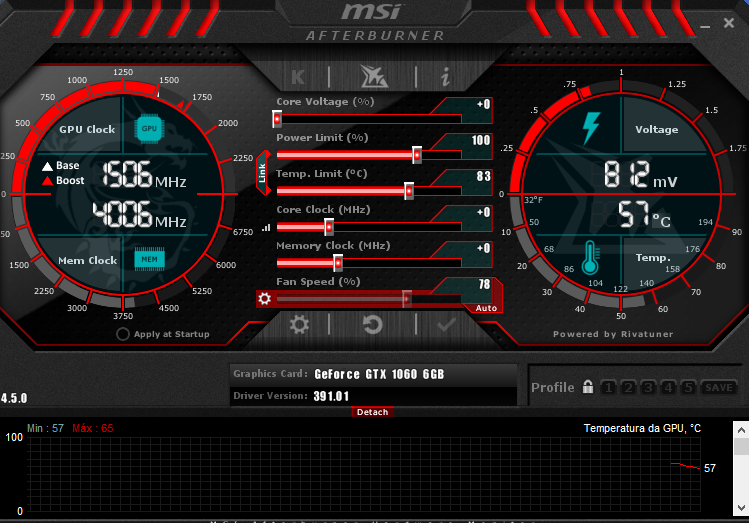Viewport: 749px width, 523px height.
Task: Click the Kombustor K icon
Action: [x=298, y=77]
